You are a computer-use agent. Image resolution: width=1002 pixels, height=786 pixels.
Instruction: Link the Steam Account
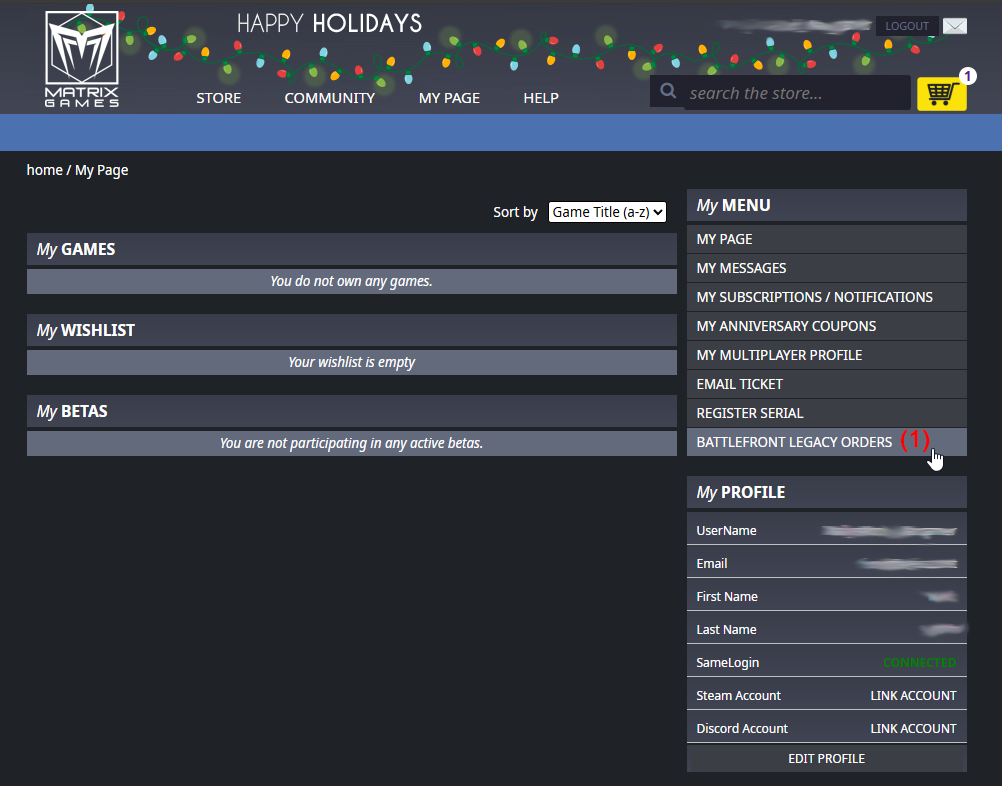(x=913, y=695)
